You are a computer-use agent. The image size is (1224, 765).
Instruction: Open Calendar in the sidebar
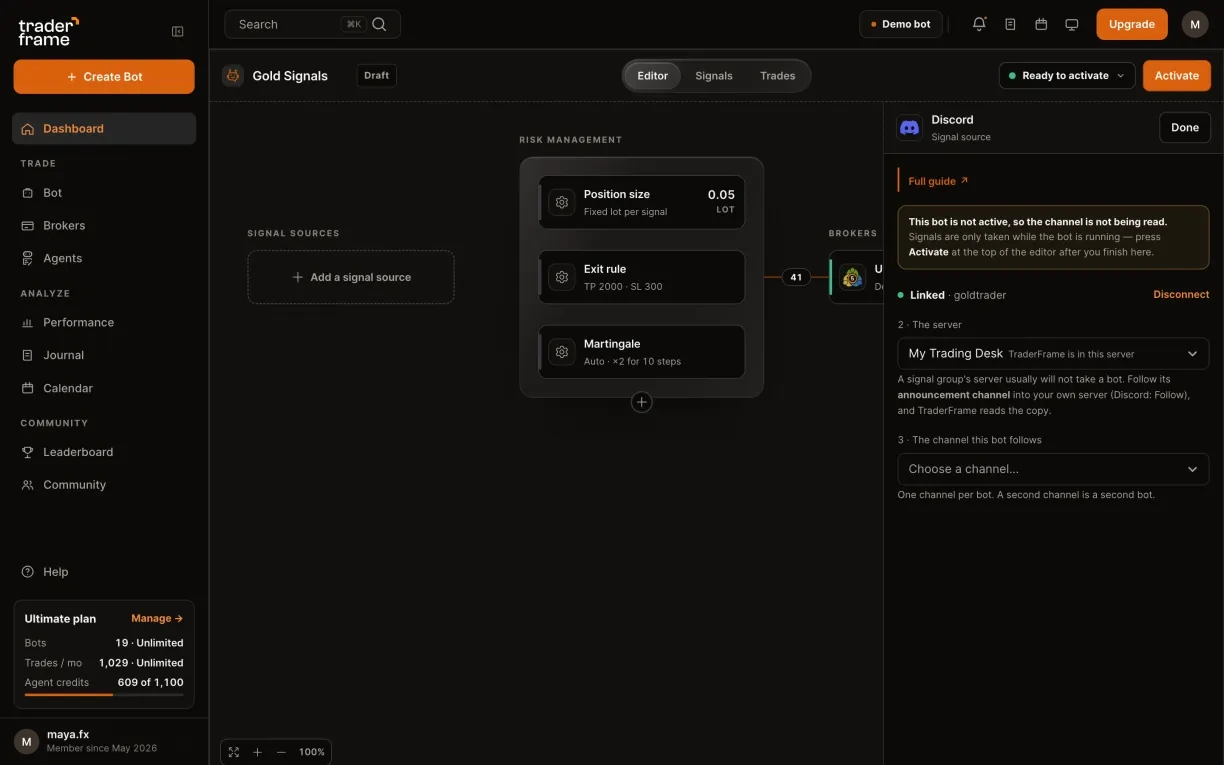[104, 388]
